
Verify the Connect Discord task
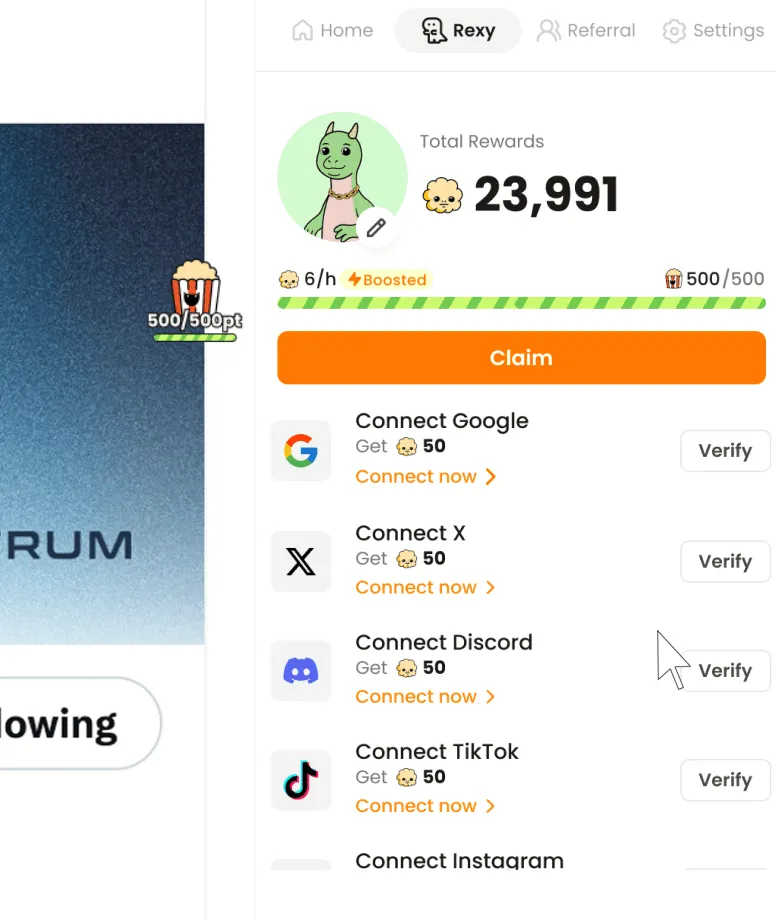click(725, 671)
